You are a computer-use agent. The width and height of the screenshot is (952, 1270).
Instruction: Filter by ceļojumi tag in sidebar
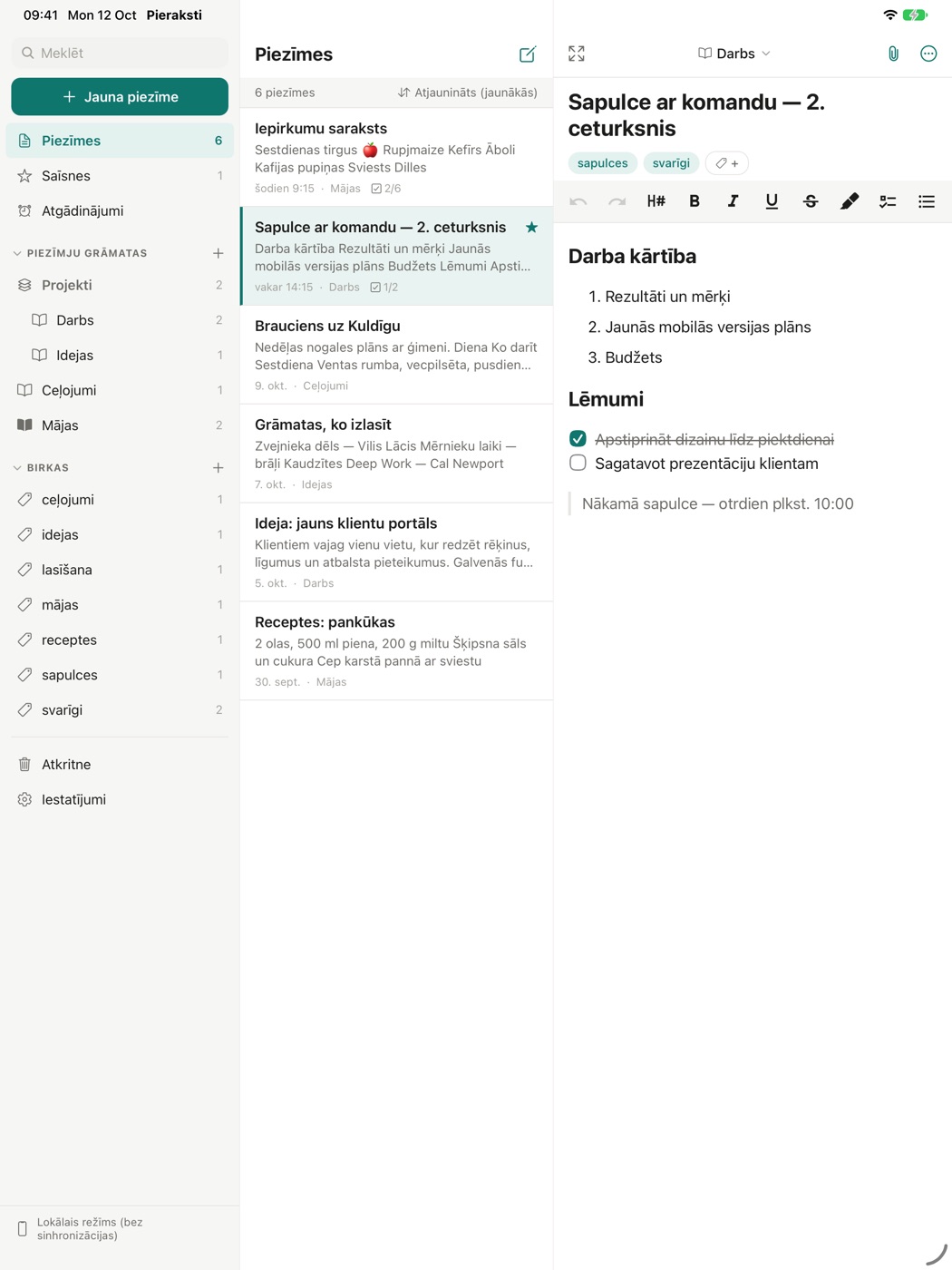pos(120,500)
